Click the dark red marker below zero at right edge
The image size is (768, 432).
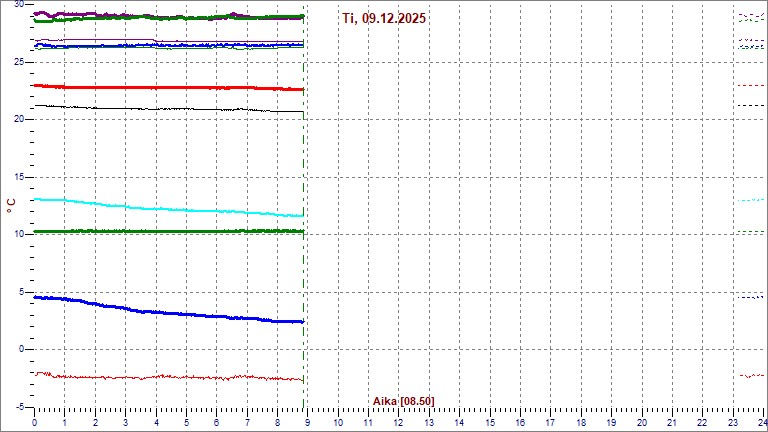click(749, 375)
